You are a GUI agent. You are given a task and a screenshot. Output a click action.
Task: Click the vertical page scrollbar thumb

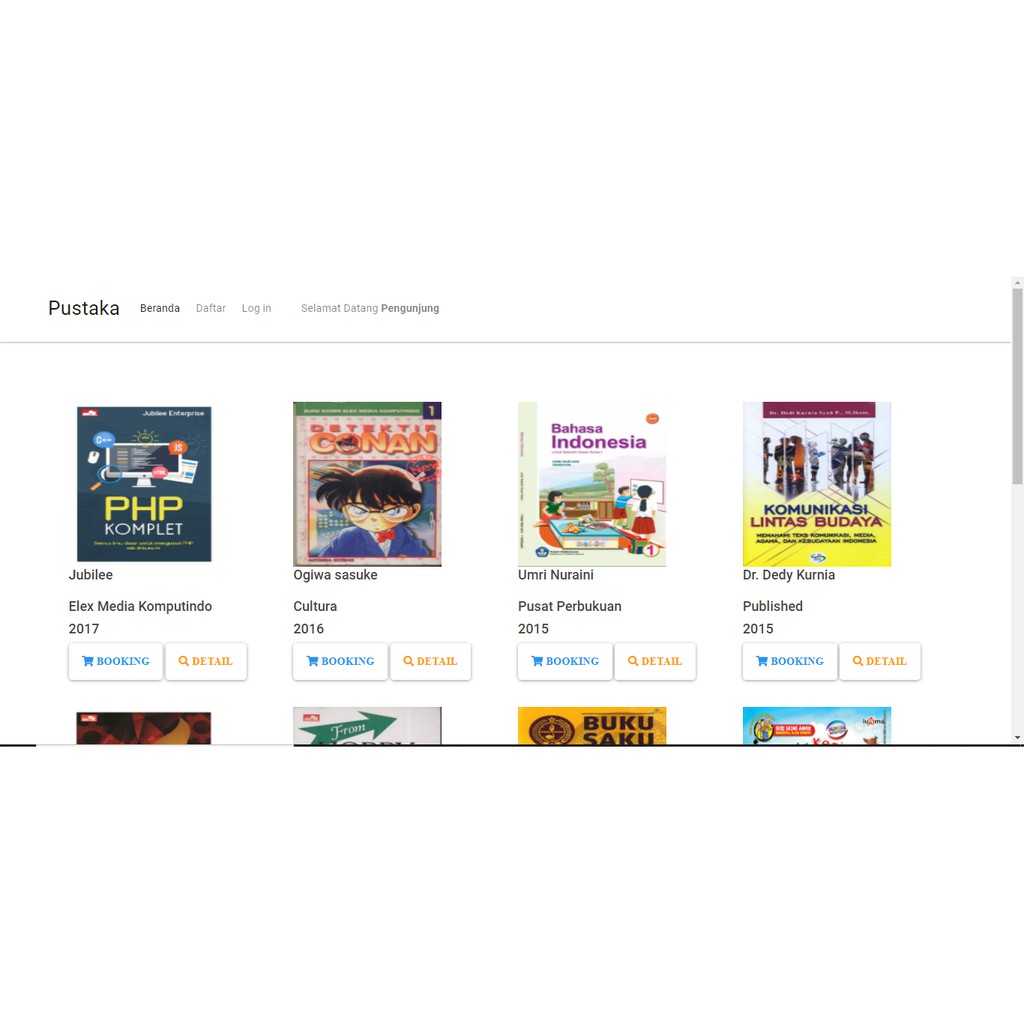coord(1017,387)
